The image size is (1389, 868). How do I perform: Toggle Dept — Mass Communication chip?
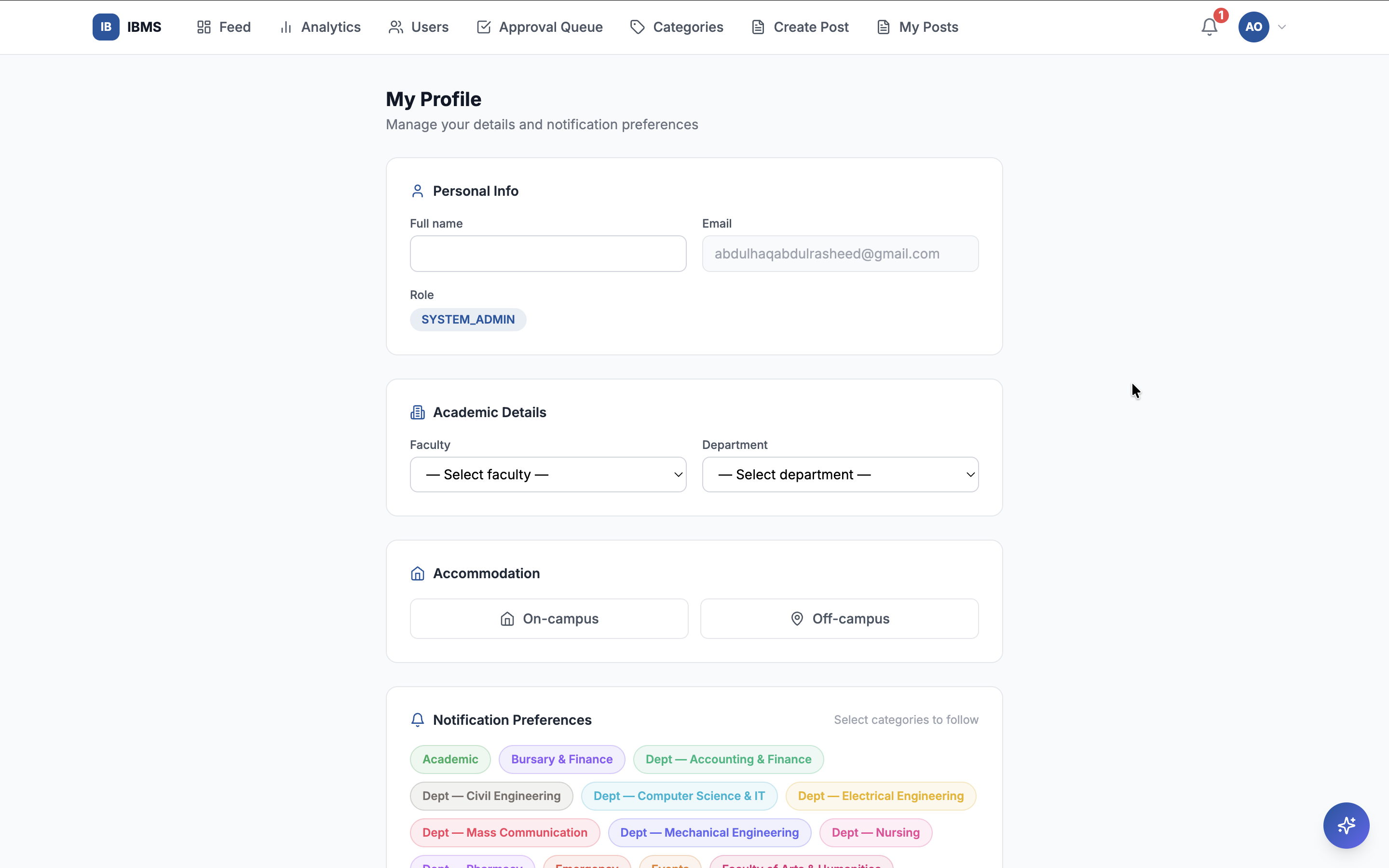point(504,832)
